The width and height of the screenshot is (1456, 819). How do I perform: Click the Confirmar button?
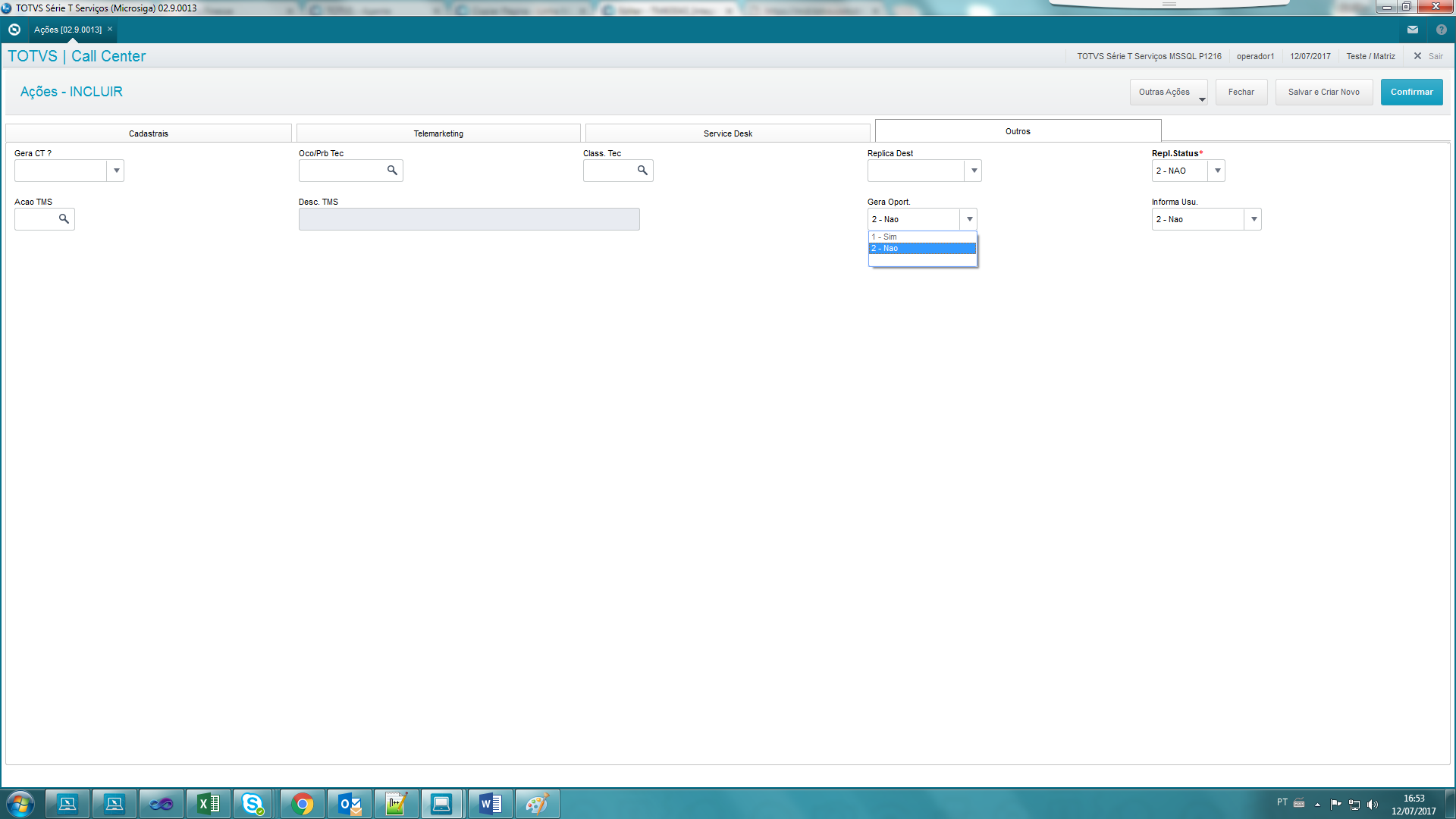tap(1411, 92)
